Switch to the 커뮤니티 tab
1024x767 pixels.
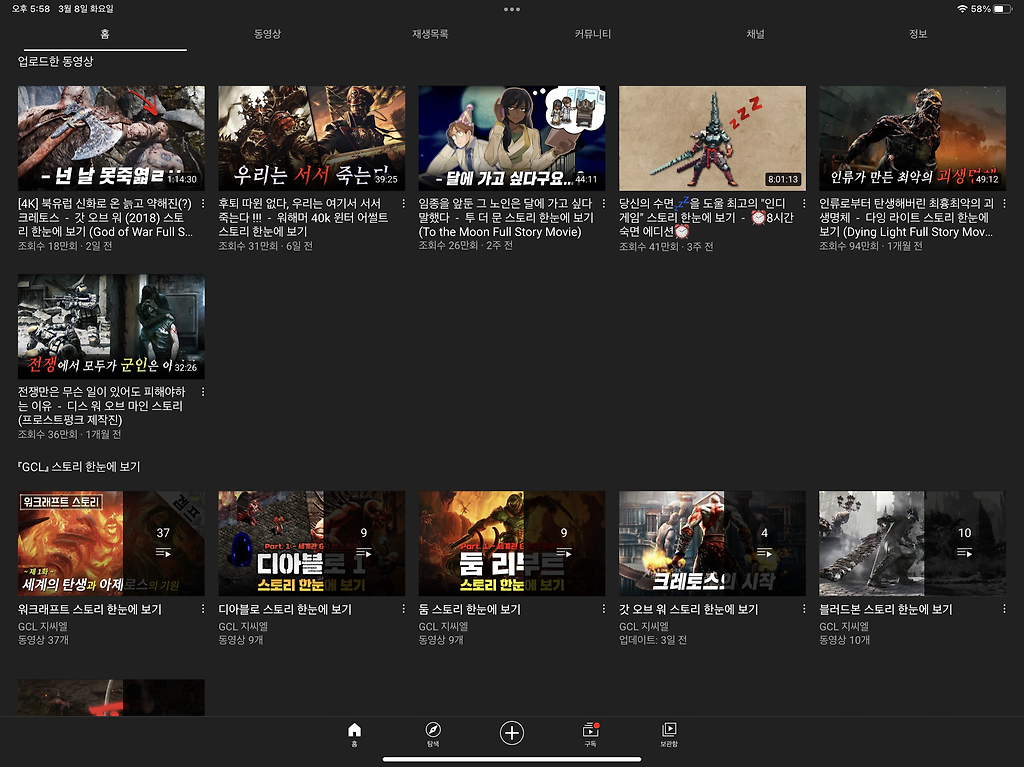tap(592, 34)
